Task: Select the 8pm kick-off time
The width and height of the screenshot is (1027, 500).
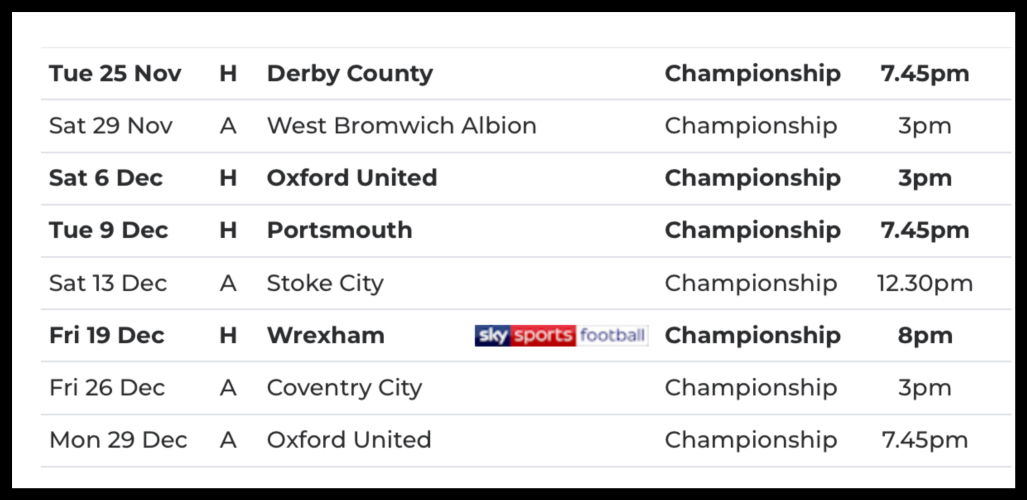Action: [x=925, y=335]
